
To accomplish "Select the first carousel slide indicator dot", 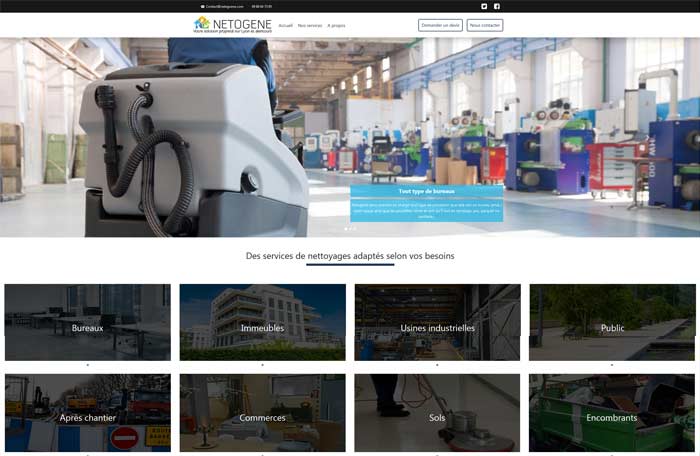I will click(345, 229).
